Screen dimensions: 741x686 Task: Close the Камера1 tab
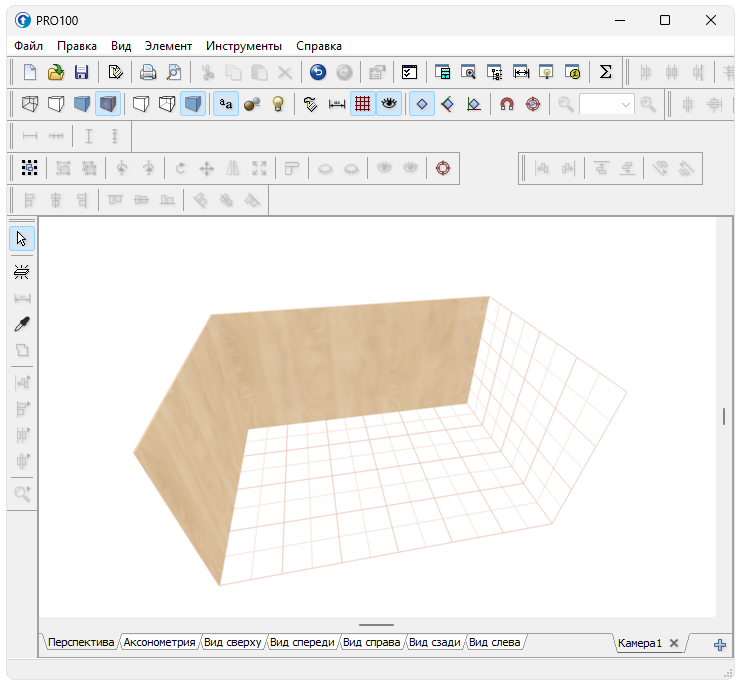[674, 643]
